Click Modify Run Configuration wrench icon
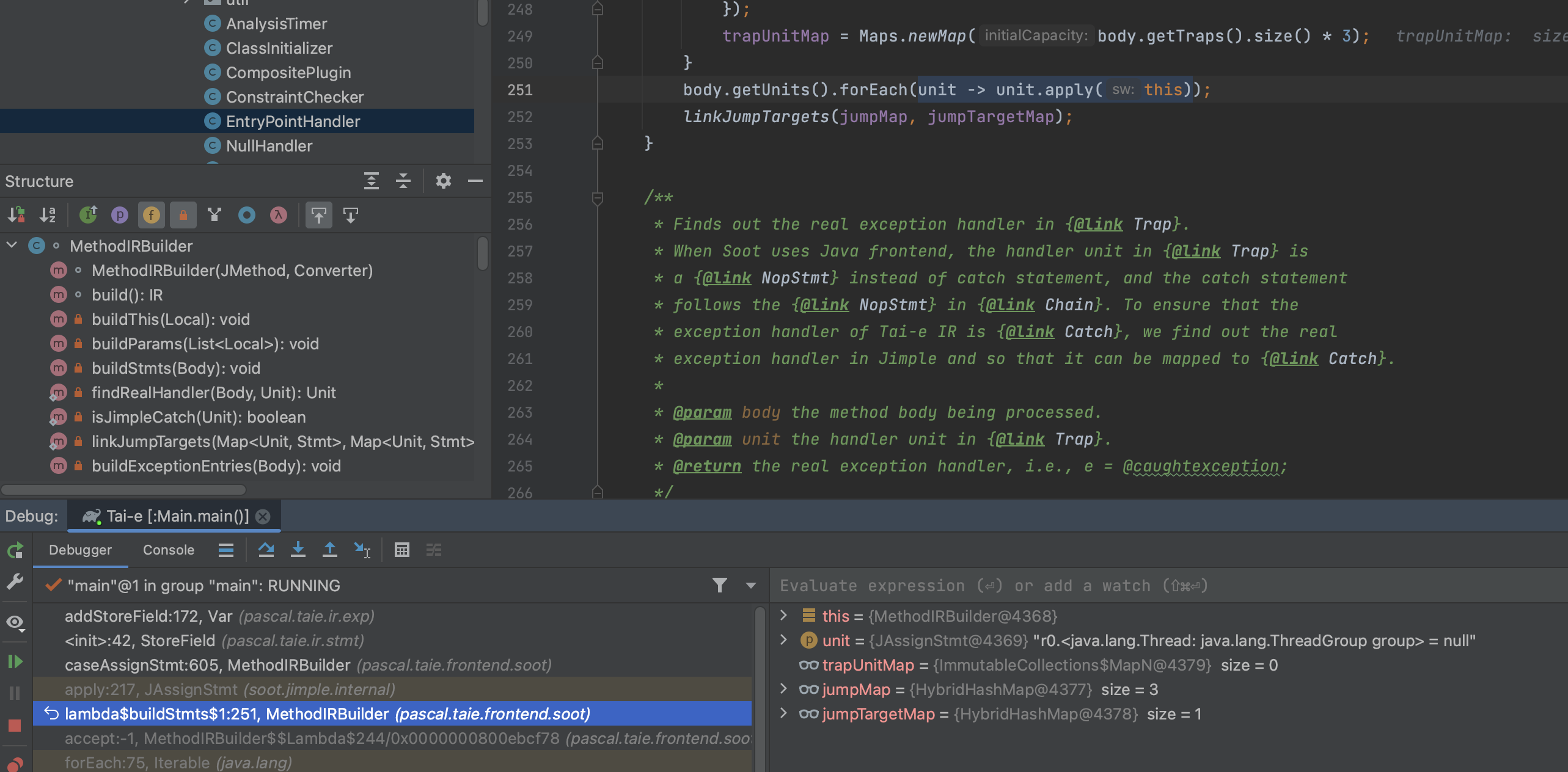Viewport: 1568px width, 772px height. [x=15, y=581]
